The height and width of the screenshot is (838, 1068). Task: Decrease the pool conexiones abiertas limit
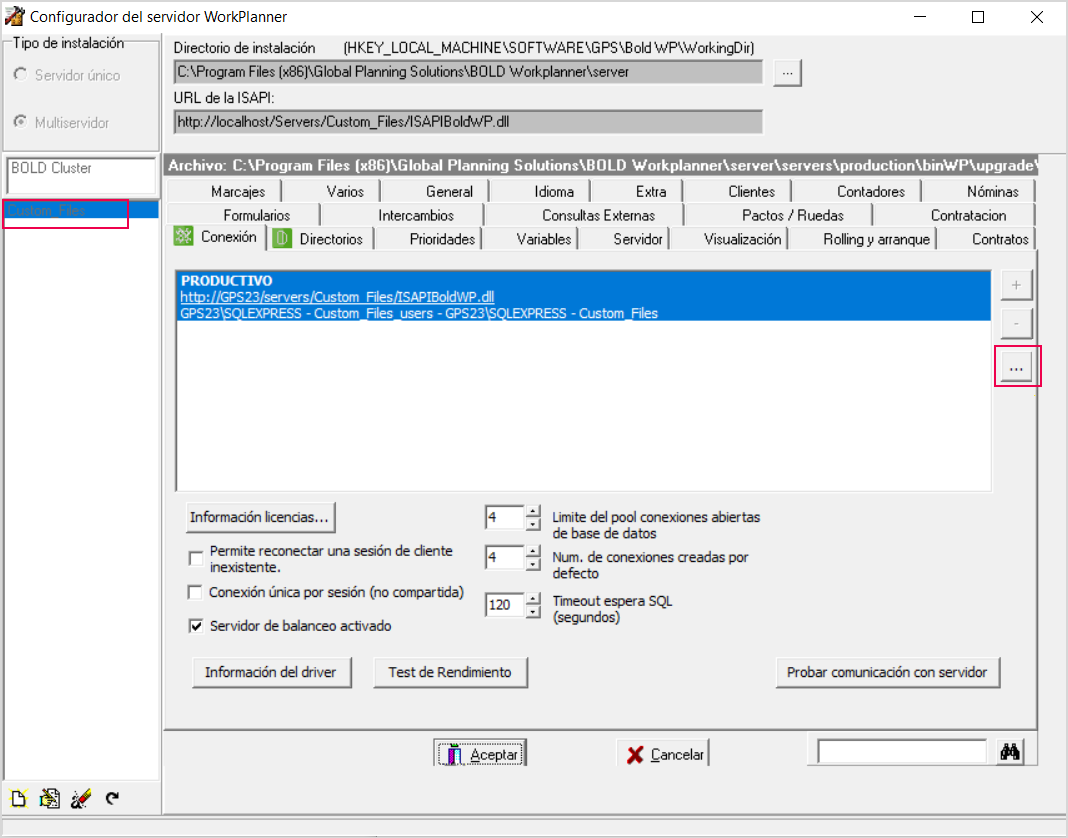pyautogui.click(x=533, y=524)
